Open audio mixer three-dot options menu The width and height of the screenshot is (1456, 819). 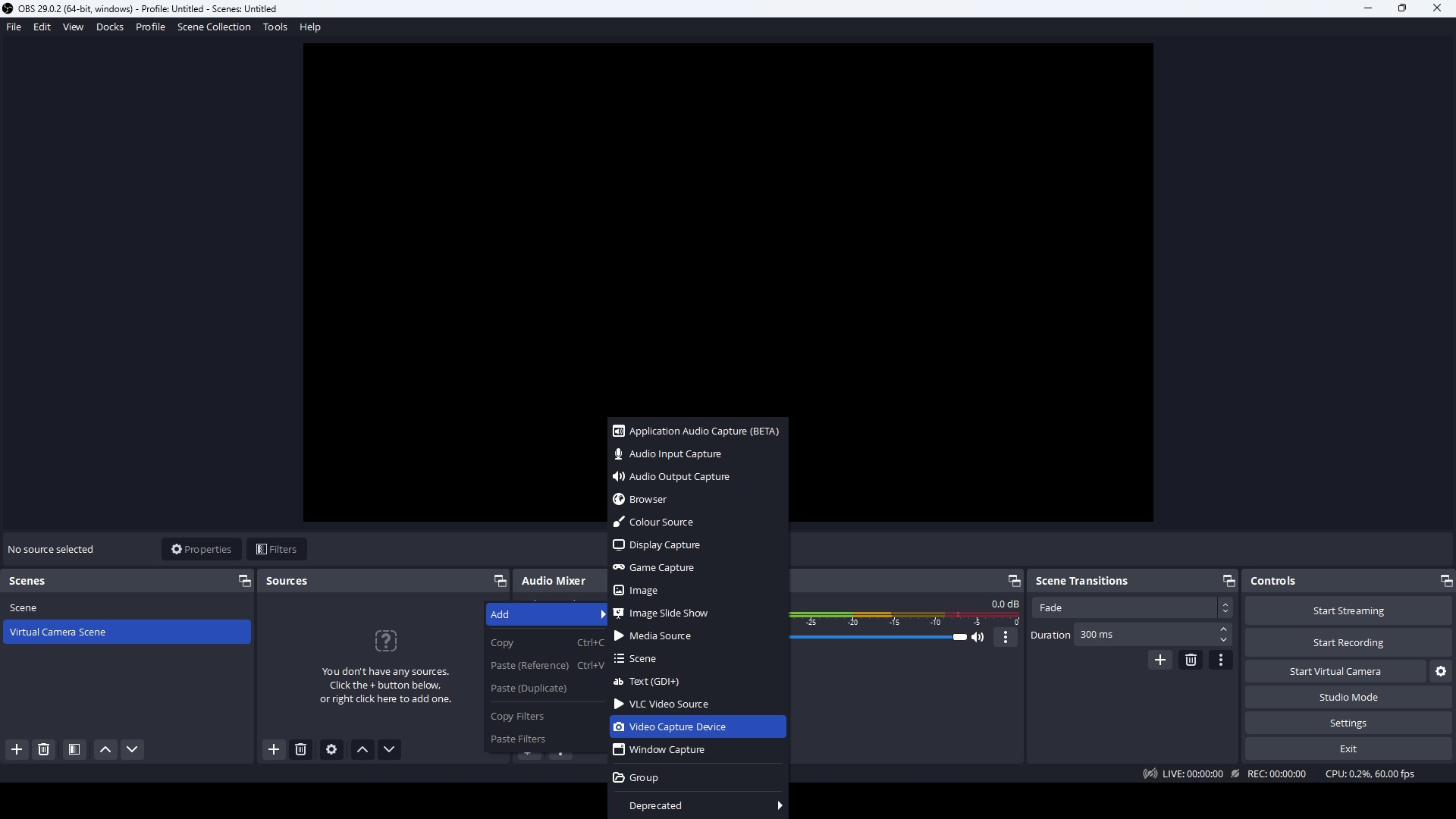(x=1006, y=637)
